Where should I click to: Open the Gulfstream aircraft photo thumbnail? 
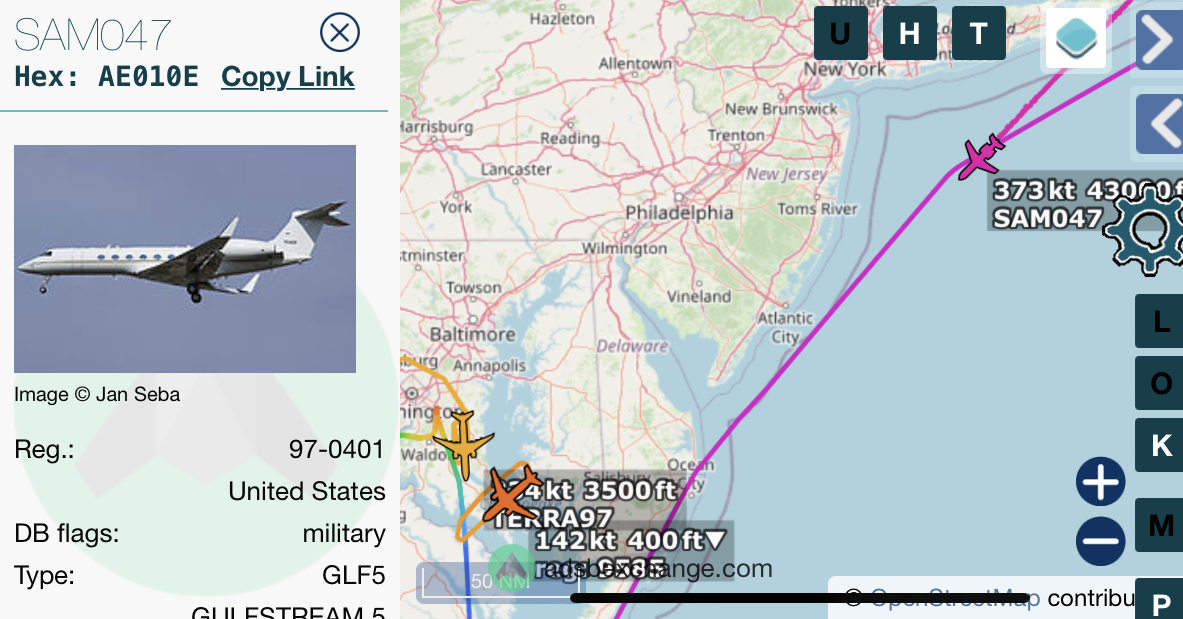(185, 259)
